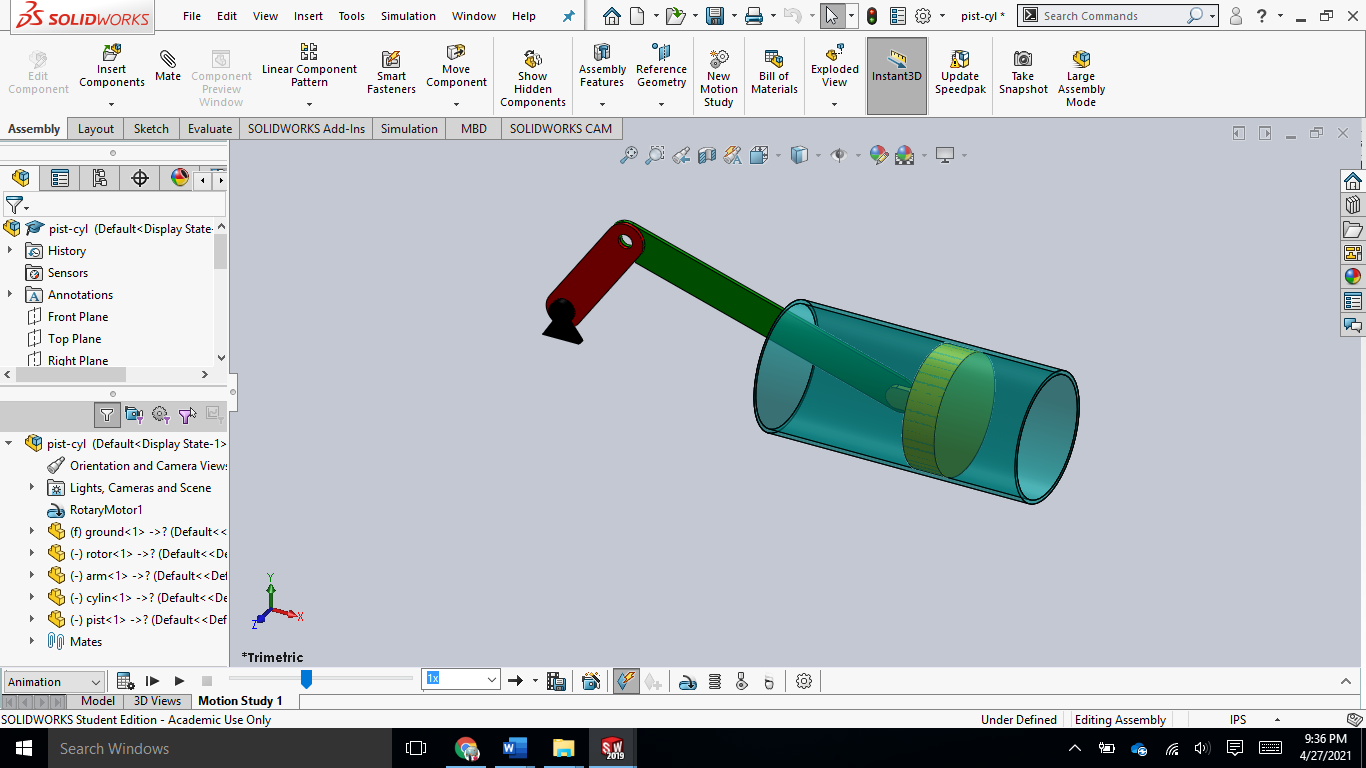The image size is (1366, 768).
Task: Switch to the Evaluate tab
Action: coord(210,128)
